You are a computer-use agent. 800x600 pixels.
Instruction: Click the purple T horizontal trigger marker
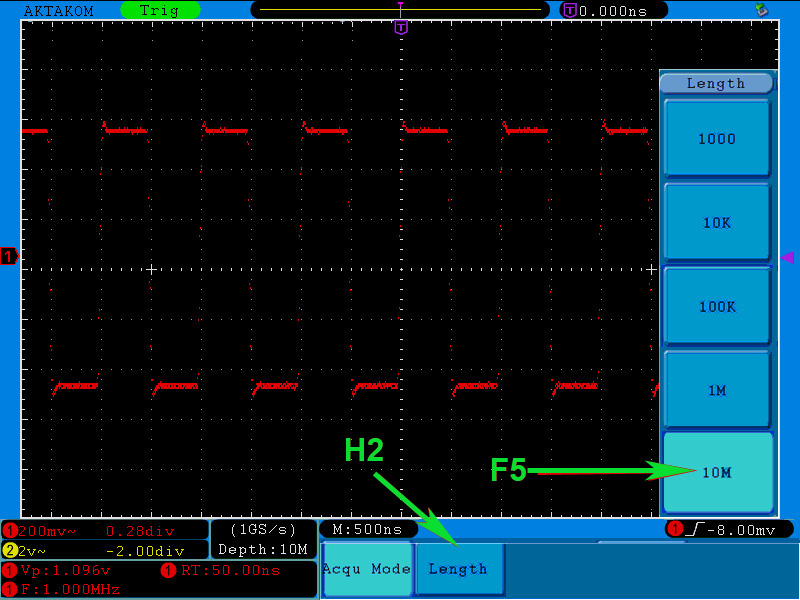coord(402,27)
